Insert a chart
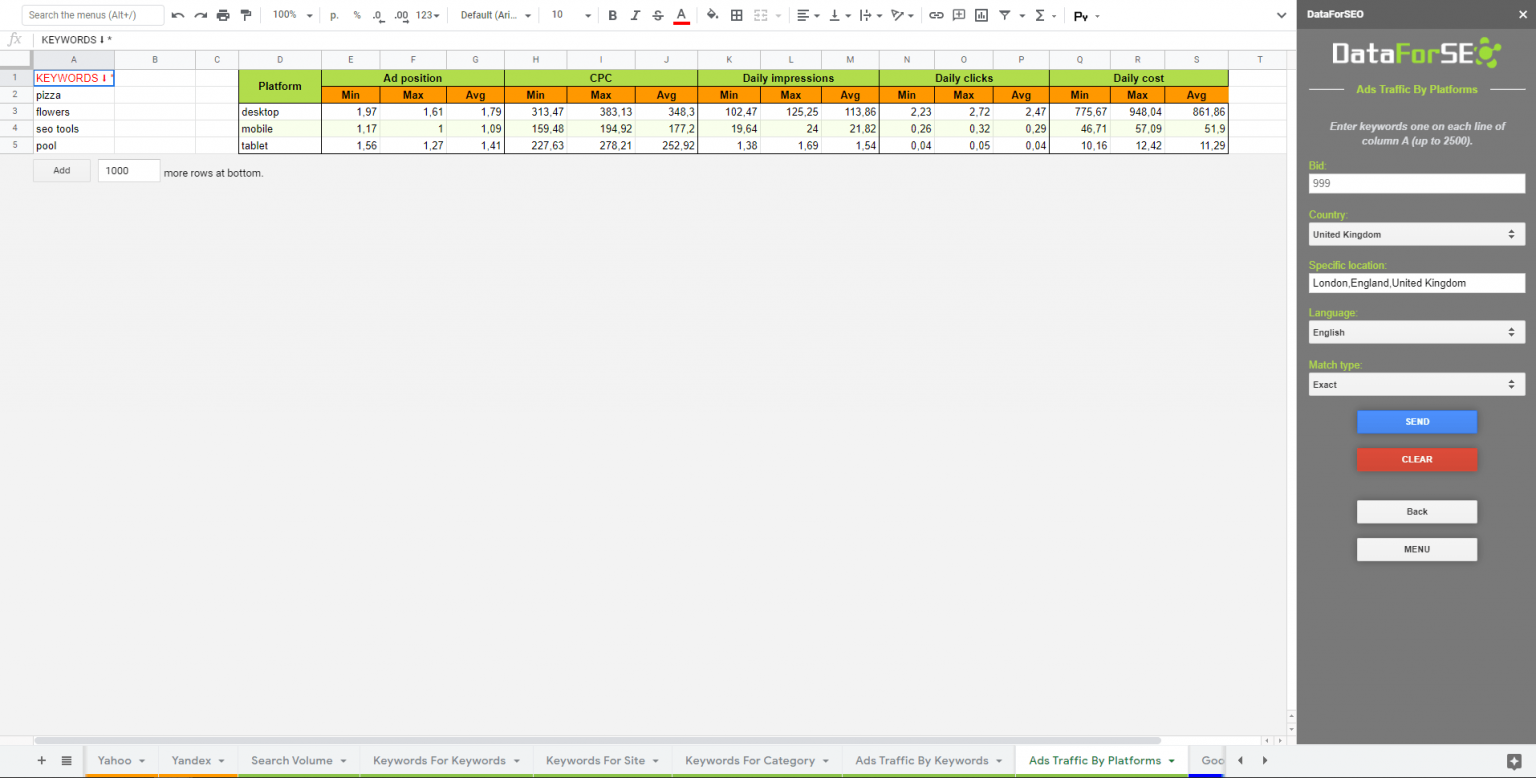This screenshot has width=1536, height=778. pyautogui.click(x=980, y=15)
